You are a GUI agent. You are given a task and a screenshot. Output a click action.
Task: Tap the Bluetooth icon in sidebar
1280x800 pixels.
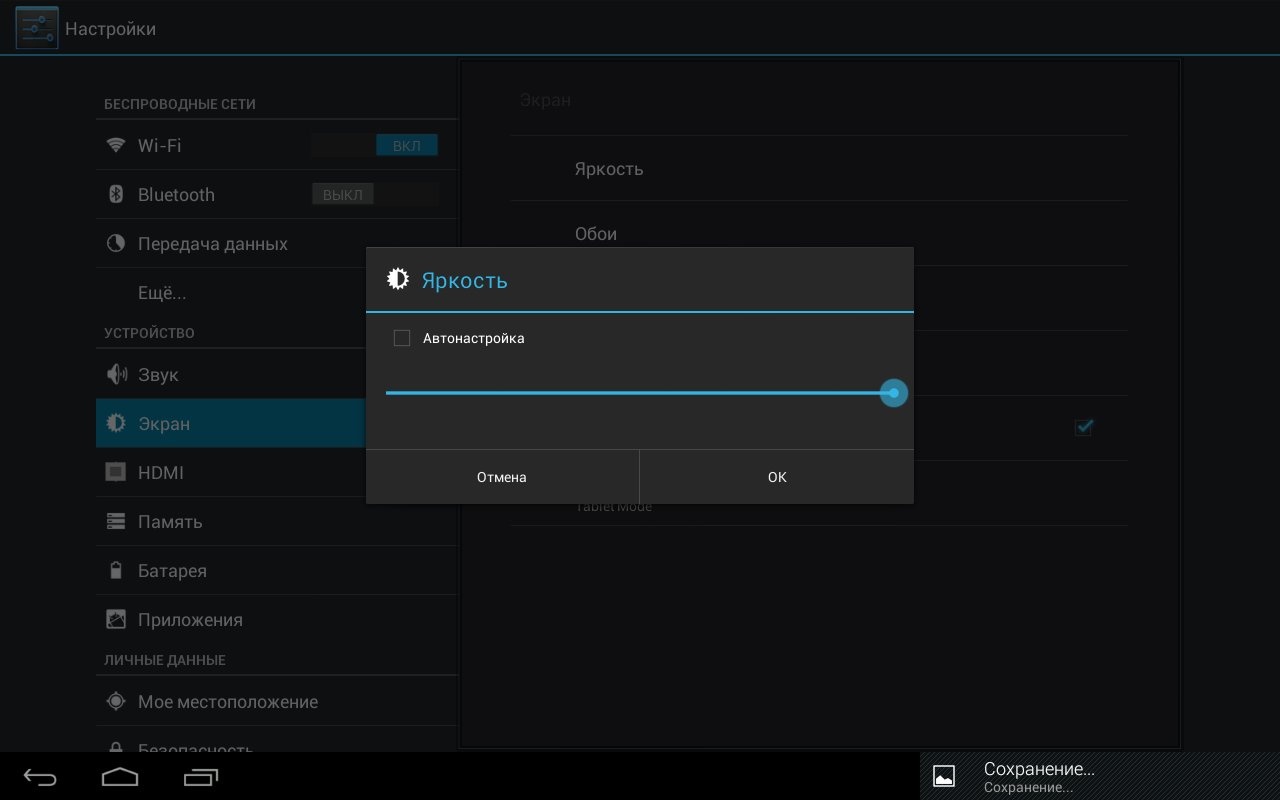pos(116,194)
